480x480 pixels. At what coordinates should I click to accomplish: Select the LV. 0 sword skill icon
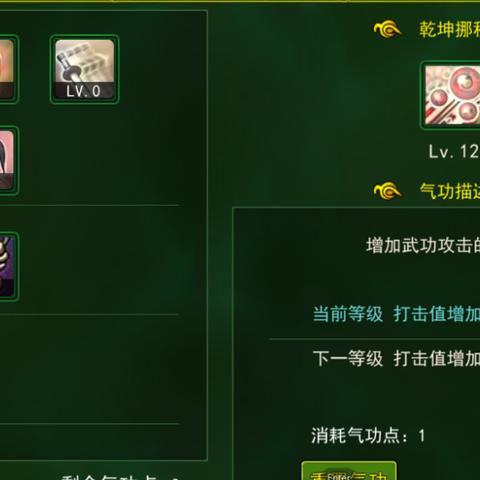pyautogui.click(x=84, y=69)
